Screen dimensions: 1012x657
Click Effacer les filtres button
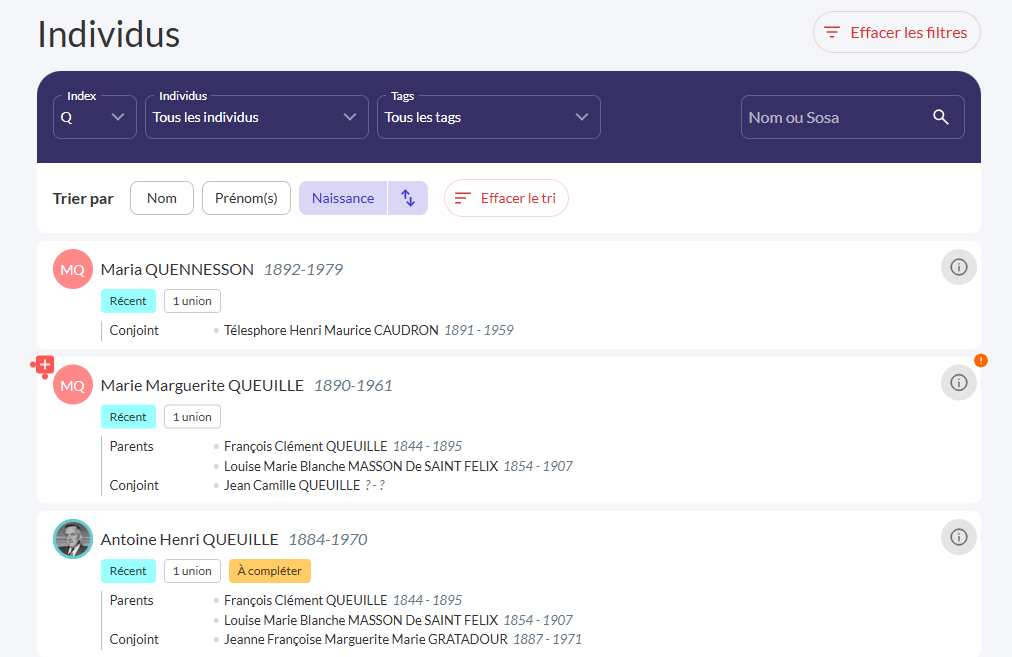coord(896,33)
